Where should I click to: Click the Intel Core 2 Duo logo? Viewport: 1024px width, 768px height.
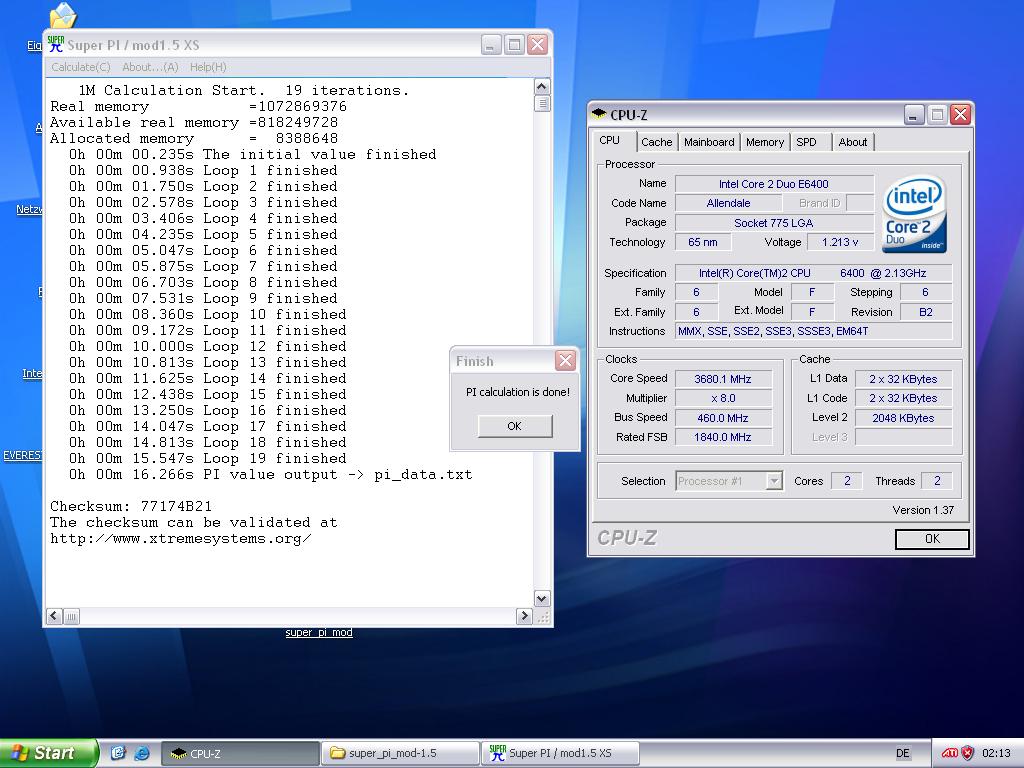(x=914, y=214)
